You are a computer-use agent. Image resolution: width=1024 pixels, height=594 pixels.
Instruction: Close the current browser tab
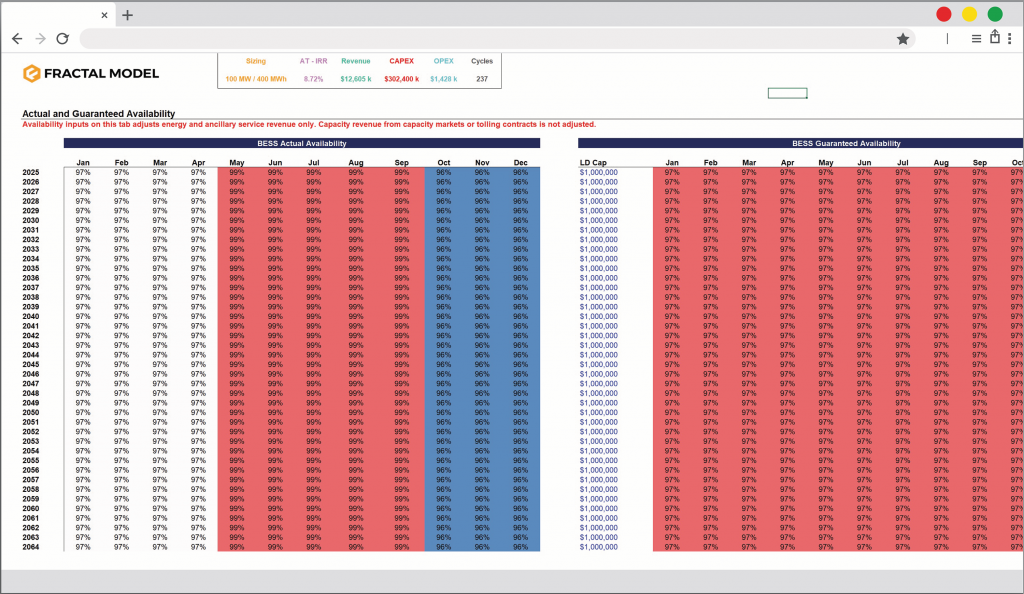tap(105, 15)
